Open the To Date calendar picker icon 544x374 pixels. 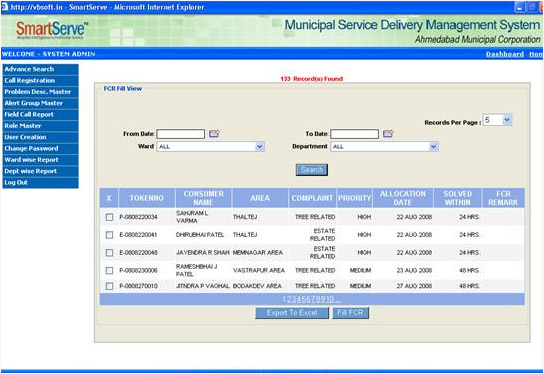388,134
